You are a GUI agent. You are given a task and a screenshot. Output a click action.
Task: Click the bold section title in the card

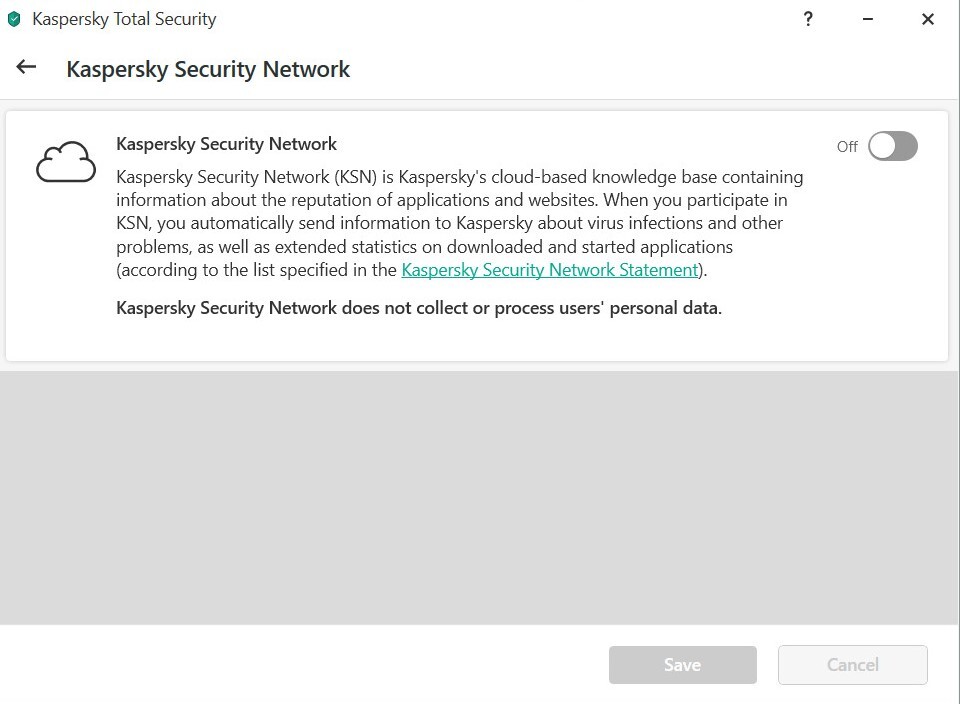click(x=226, y=144)
